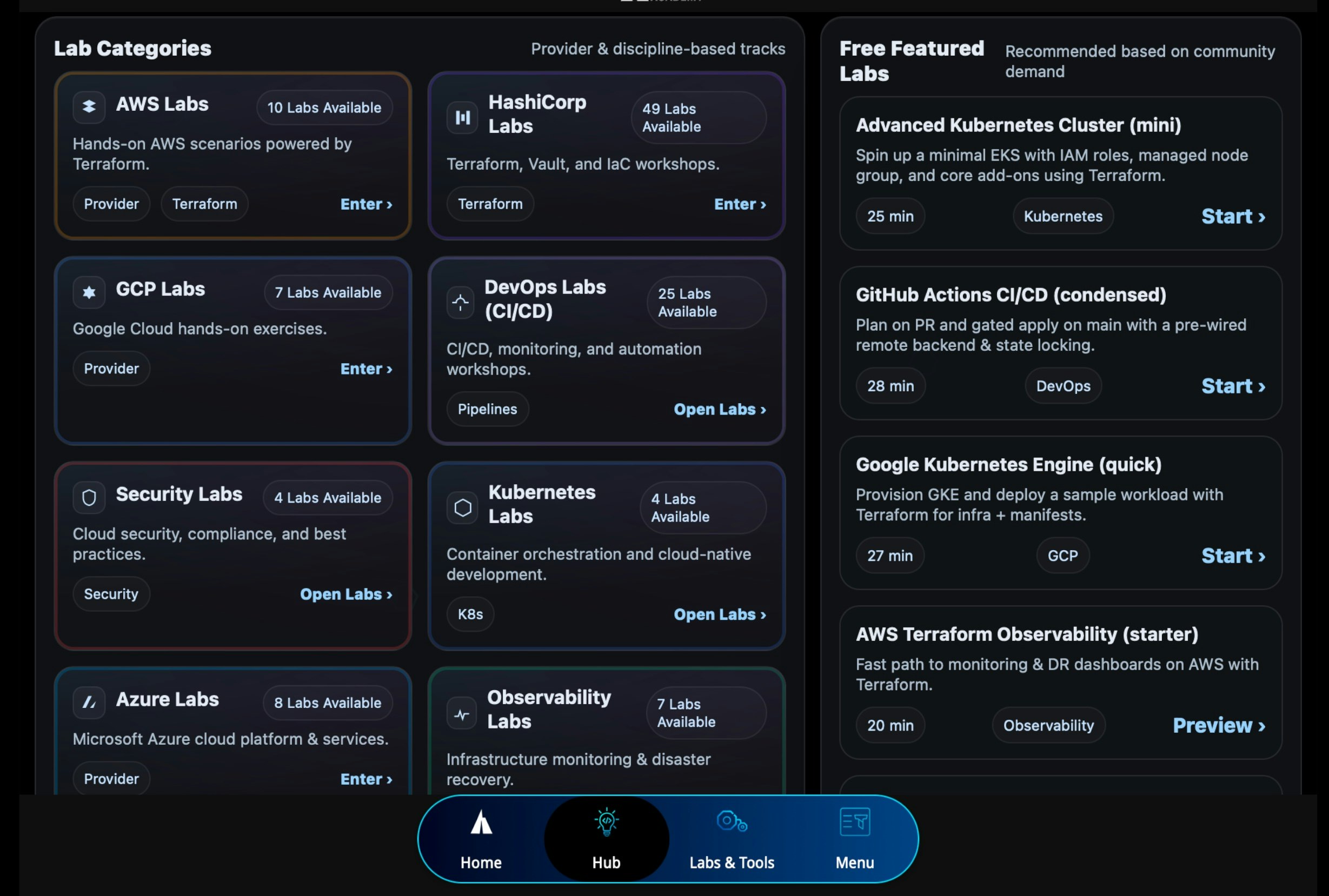Click the Menu icon in bottom bar
This screenshot has width=1329, height=896.
[x=854, y=823]
